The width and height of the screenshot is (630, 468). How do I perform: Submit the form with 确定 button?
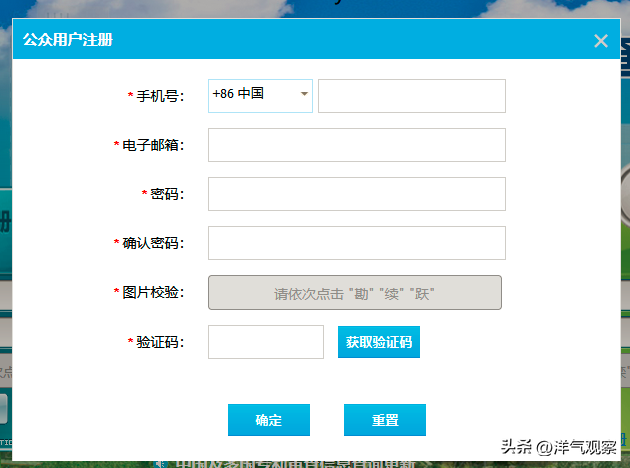pyautogui.click(x=268, y=420)
